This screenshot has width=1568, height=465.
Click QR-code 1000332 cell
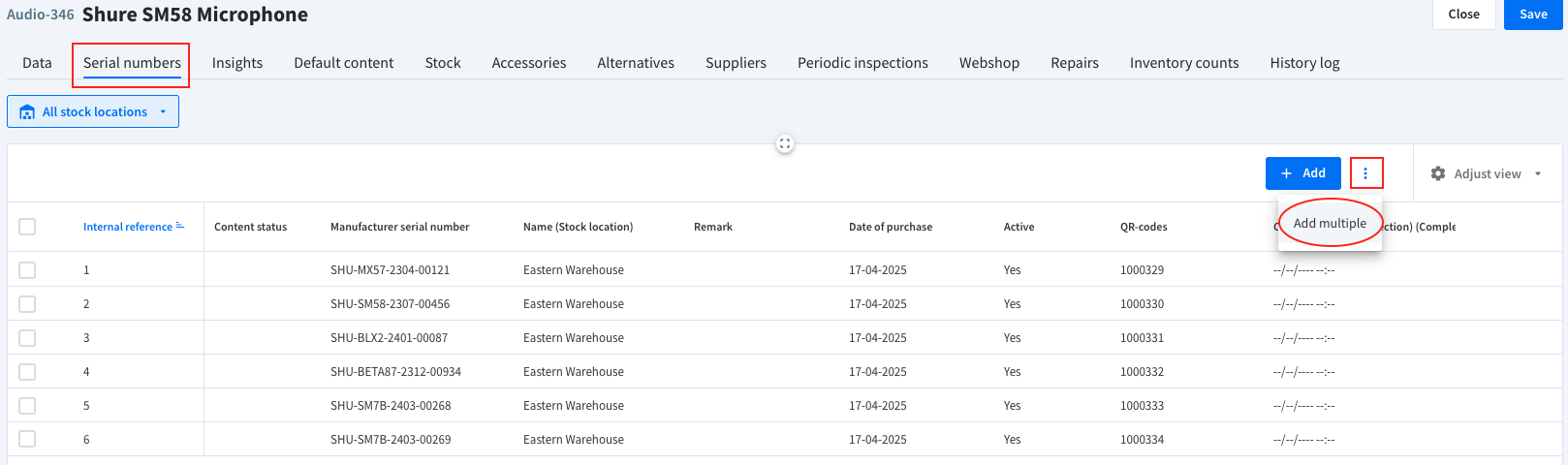(x=1142, y=372)
